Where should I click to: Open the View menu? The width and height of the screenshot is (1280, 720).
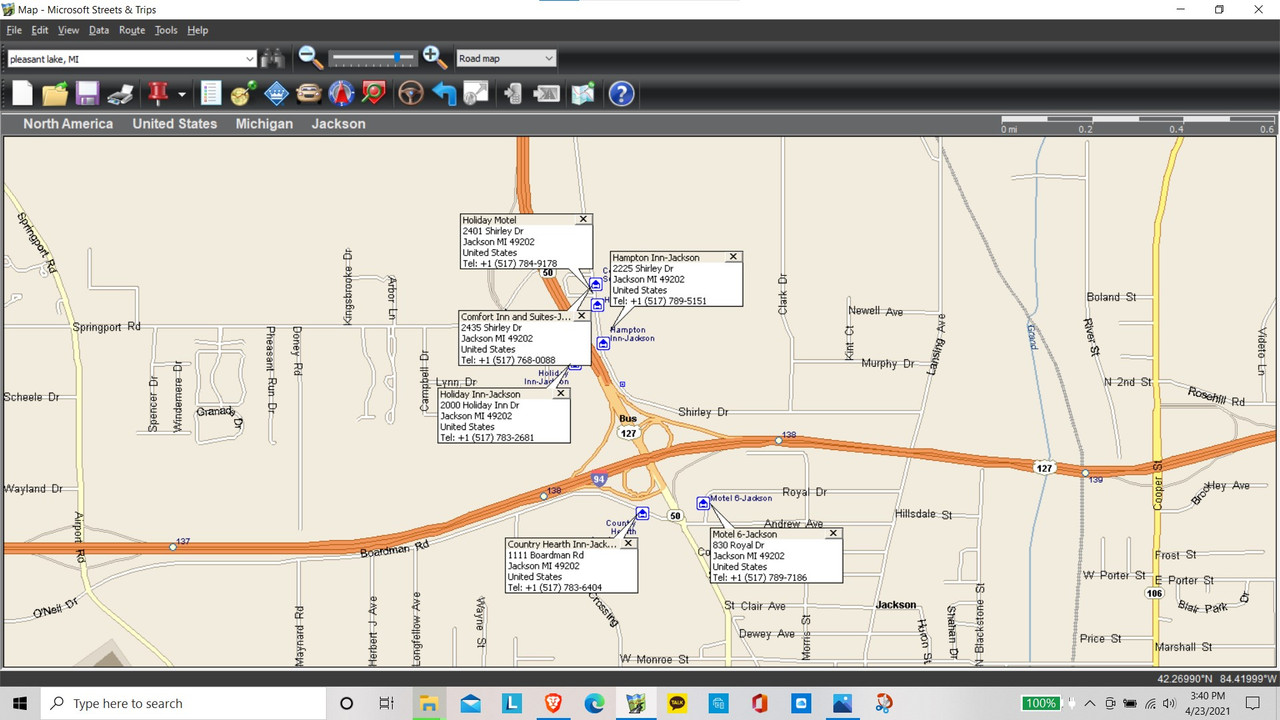(x=68, y=30)
